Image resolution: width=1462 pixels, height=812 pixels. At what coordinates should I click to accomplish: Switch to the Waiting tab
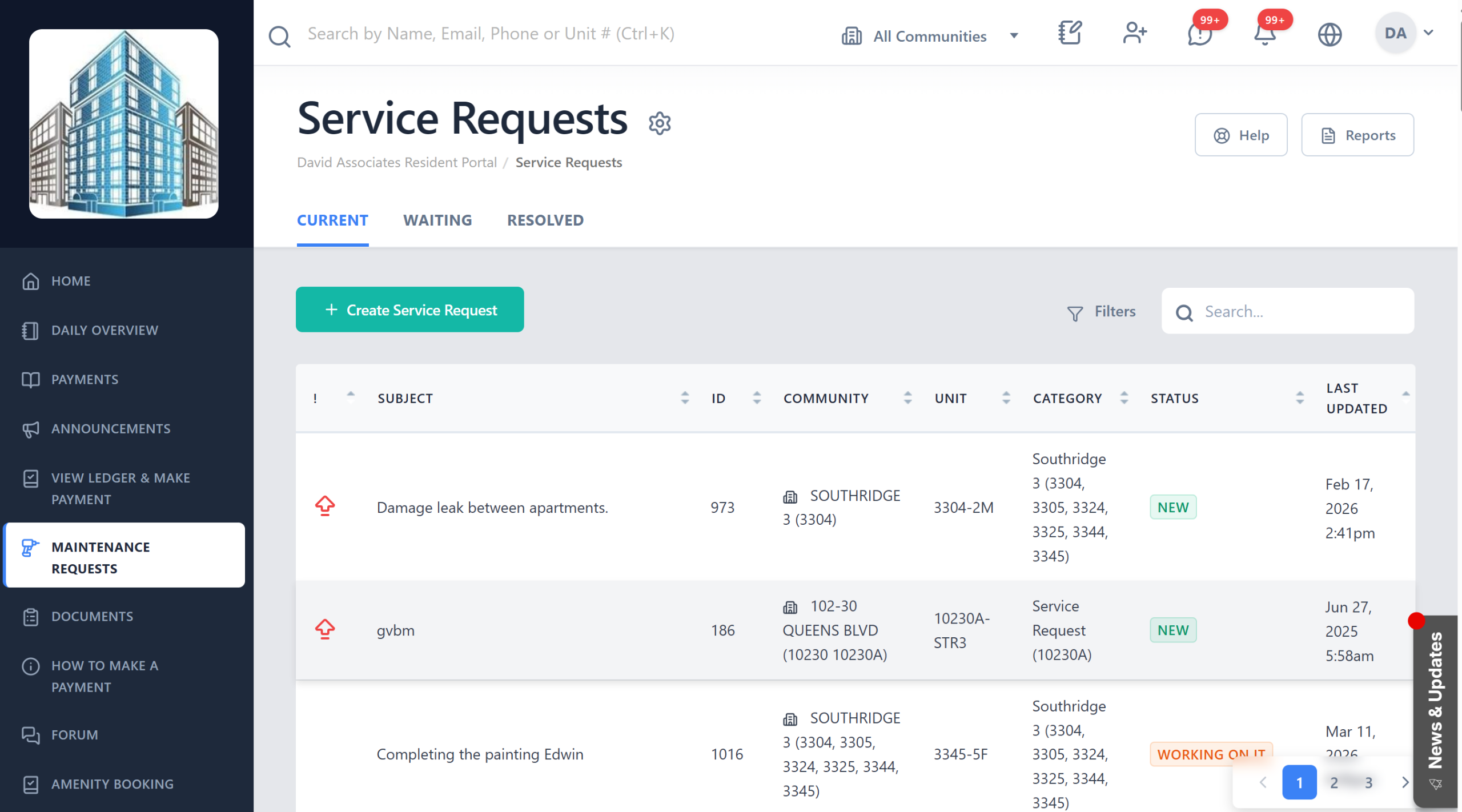pyautogui.click(x=437, y=220)
